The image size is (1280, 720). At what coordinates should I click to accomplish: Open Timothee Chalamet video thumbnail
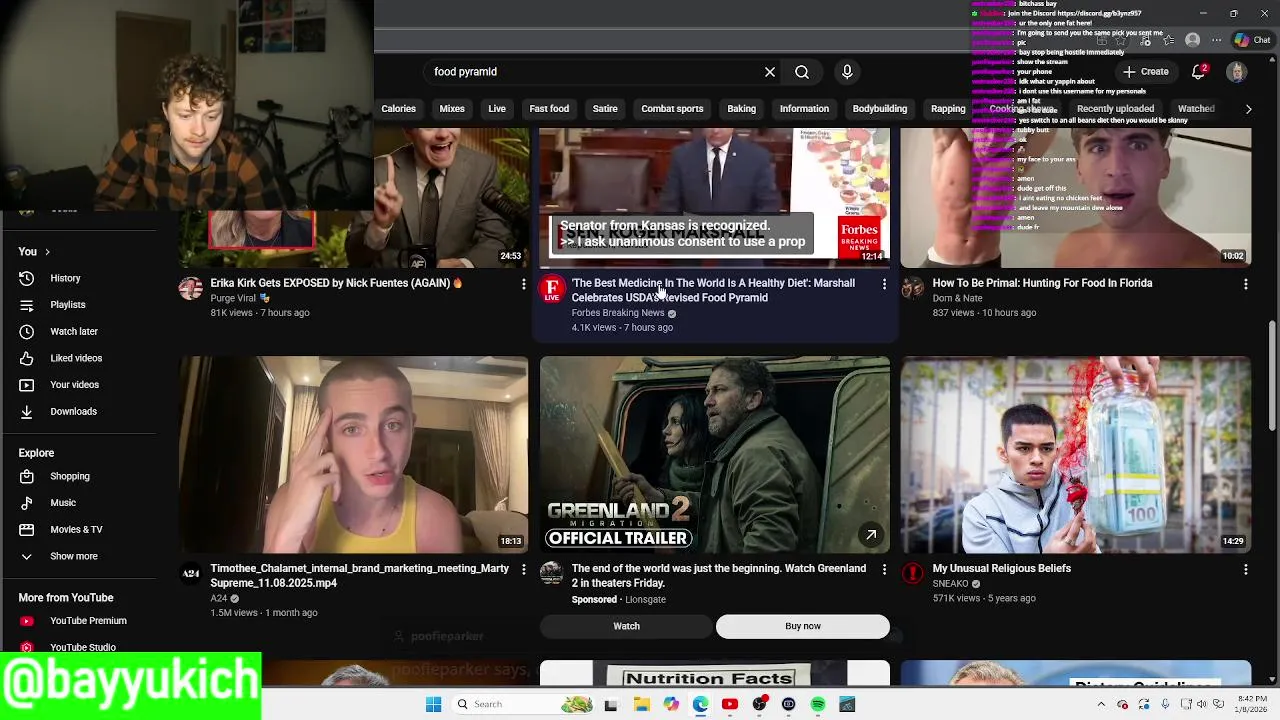tap(354, 455)
